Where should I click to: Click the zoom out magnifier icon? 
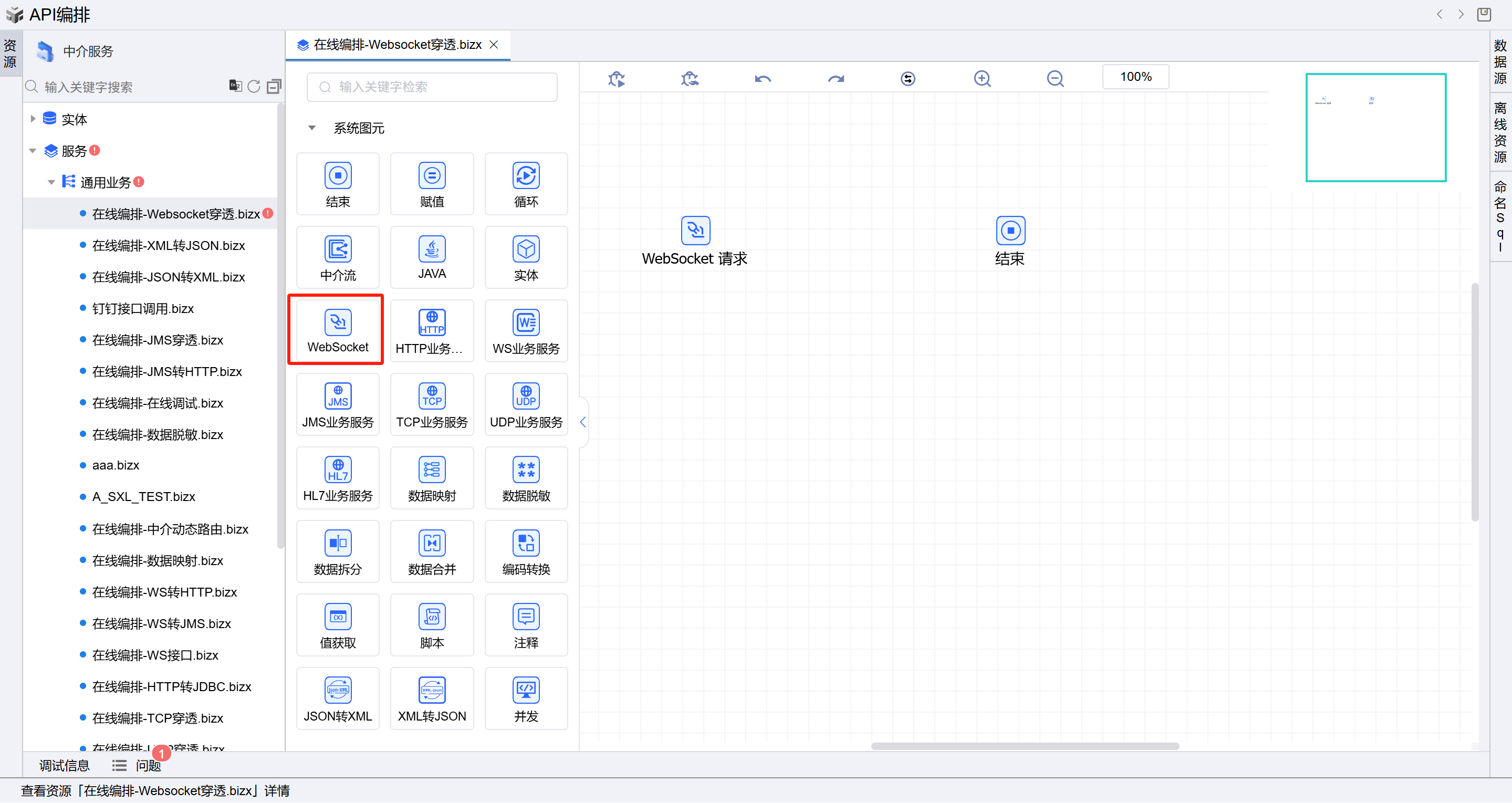pos(1055,79)
